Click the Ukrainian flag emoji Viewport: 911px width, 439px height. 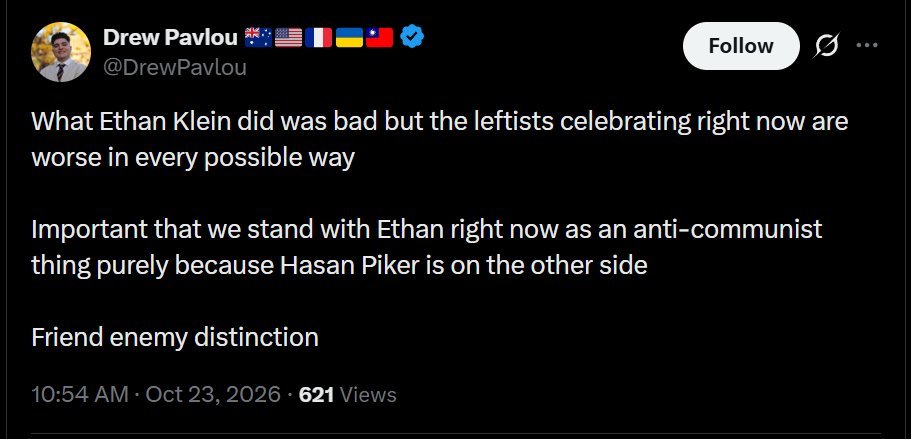(349, 38)
